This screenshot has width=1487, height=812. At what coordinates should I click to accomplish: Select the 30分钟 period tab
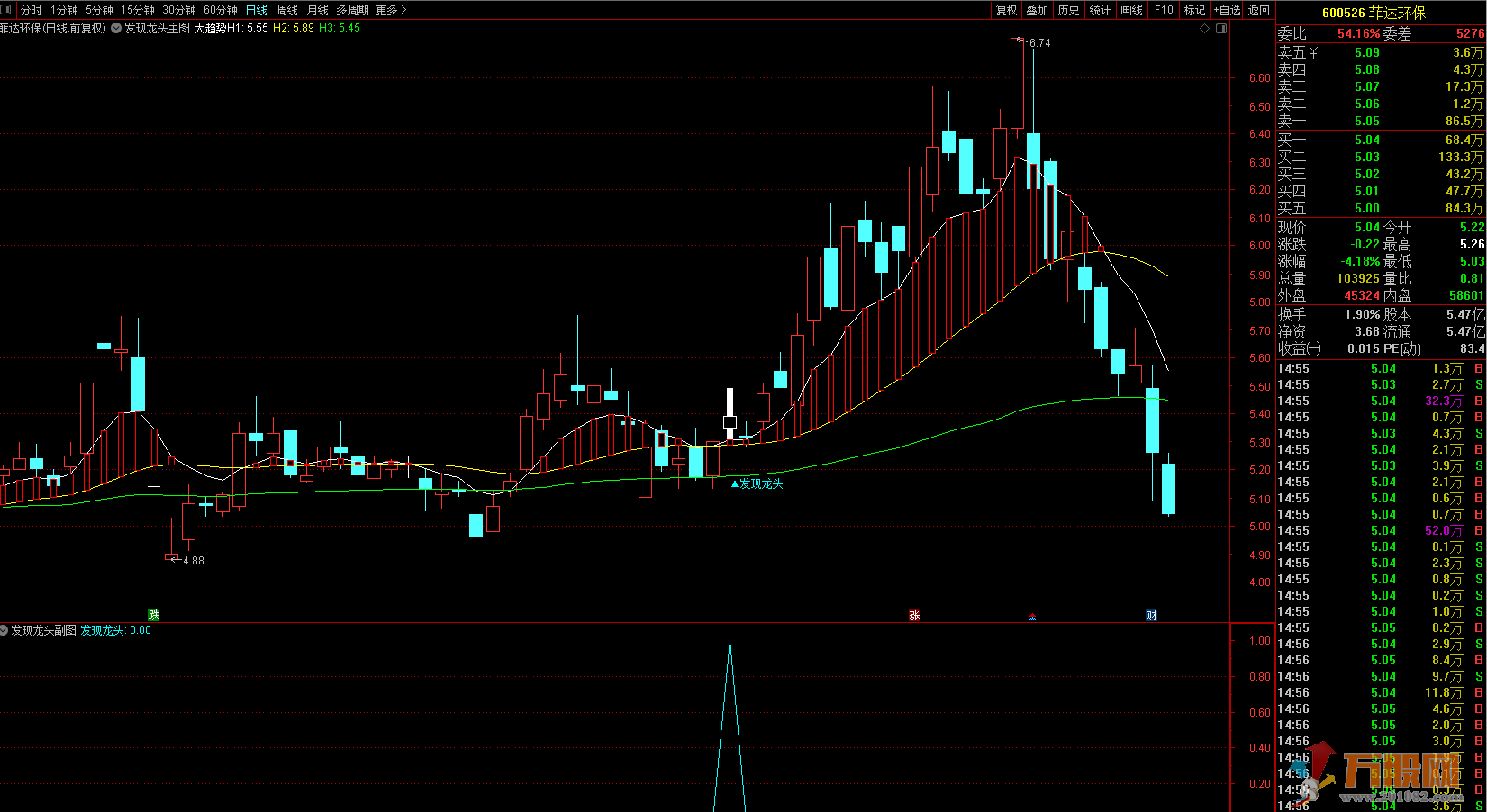(179, 10)
